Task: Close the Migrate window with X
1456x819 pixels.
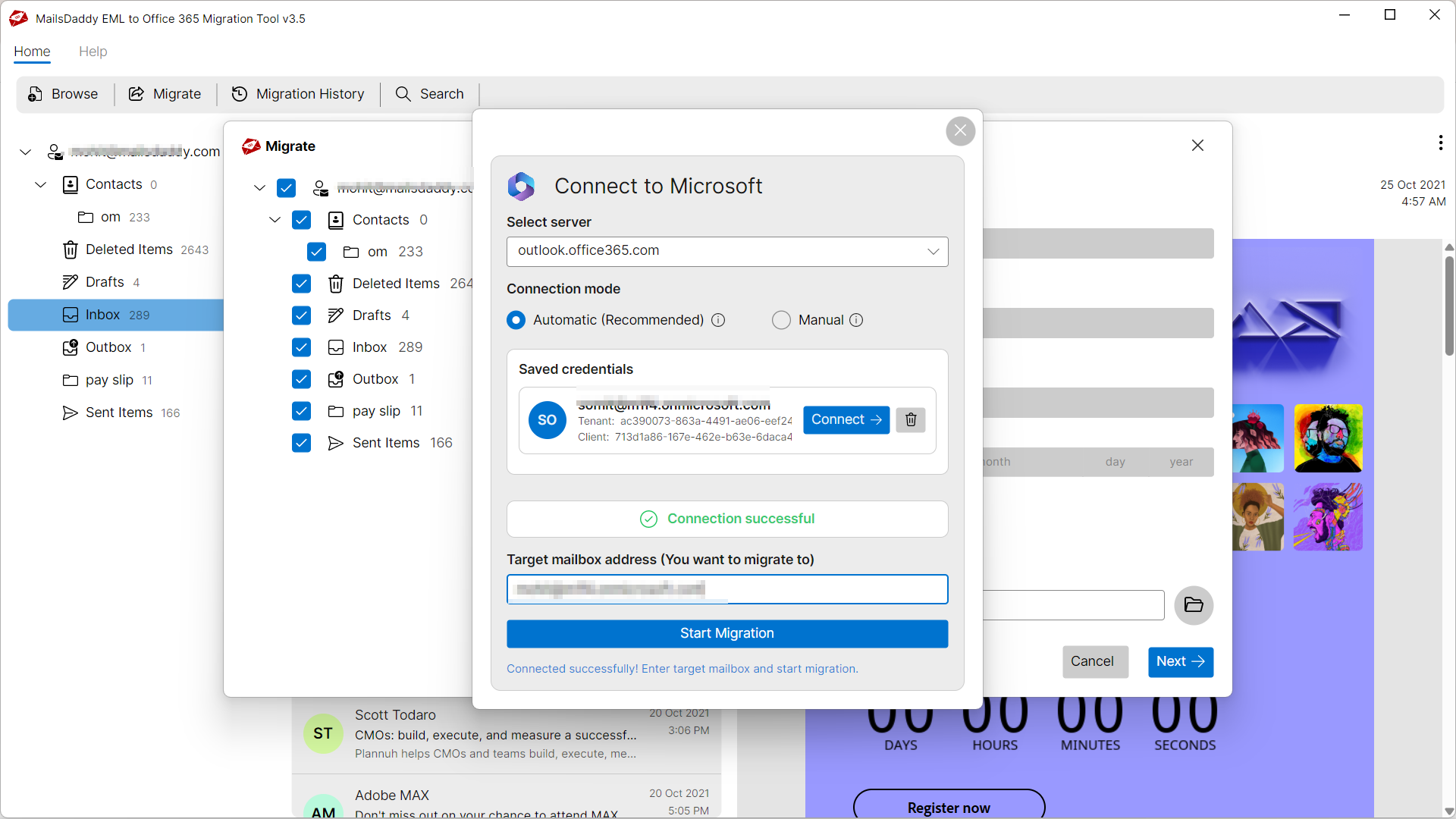Action: [x=1197, y=145]
